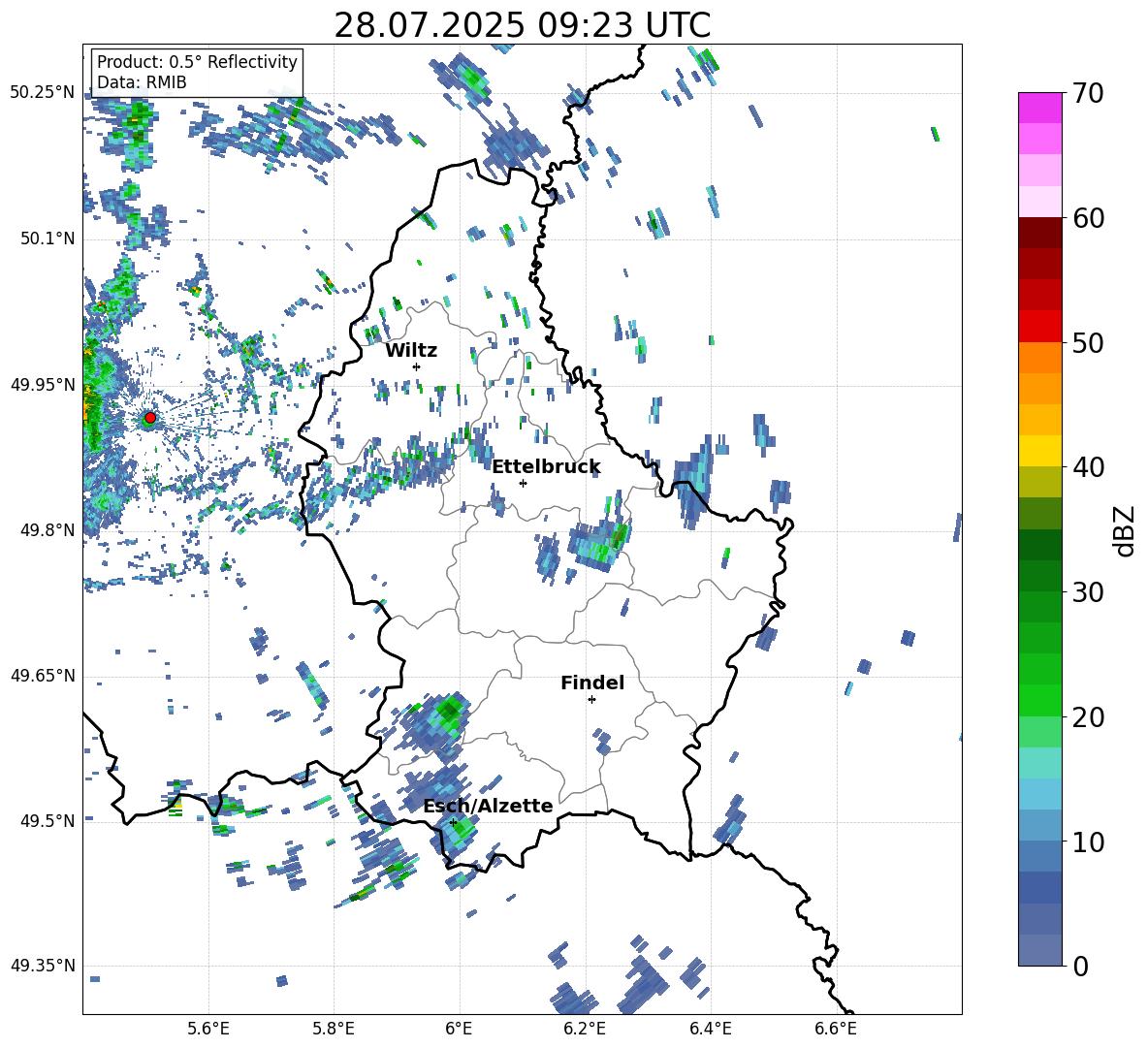The width and height of the screenshot is (1148, 1048).
Task: Click the 50.1°N latitude label
Action: click(48, 238)
